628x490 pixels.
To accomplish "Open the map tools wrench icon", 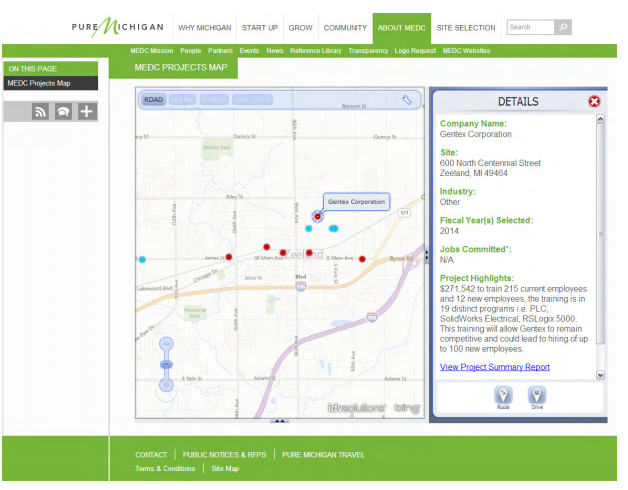I will pos(407,100).
